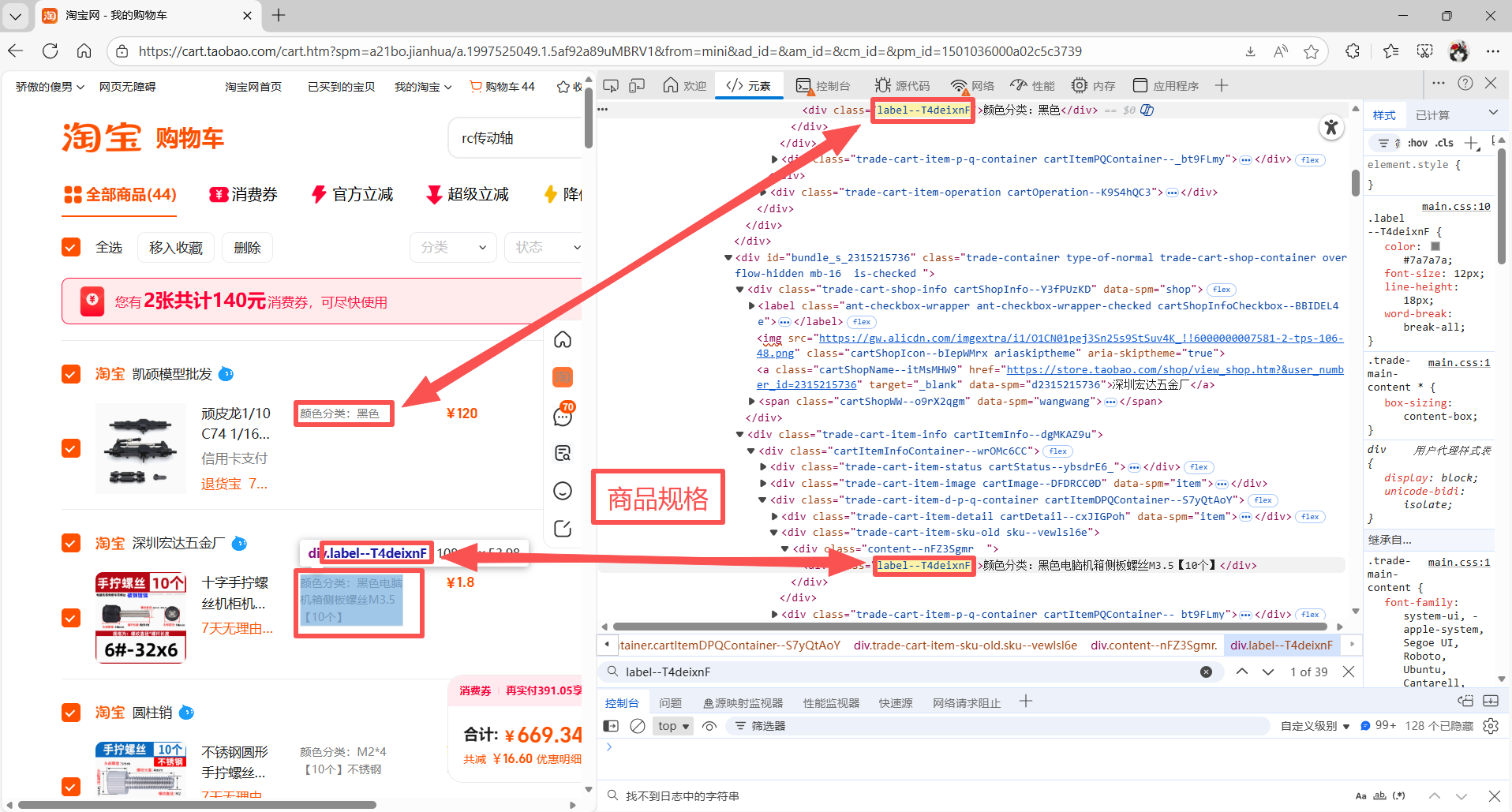Image resolution: width=1512 pixels, height=812 pixels.
Task: Select the DevTools inspect element picker icon
Action: coord(611,85)
